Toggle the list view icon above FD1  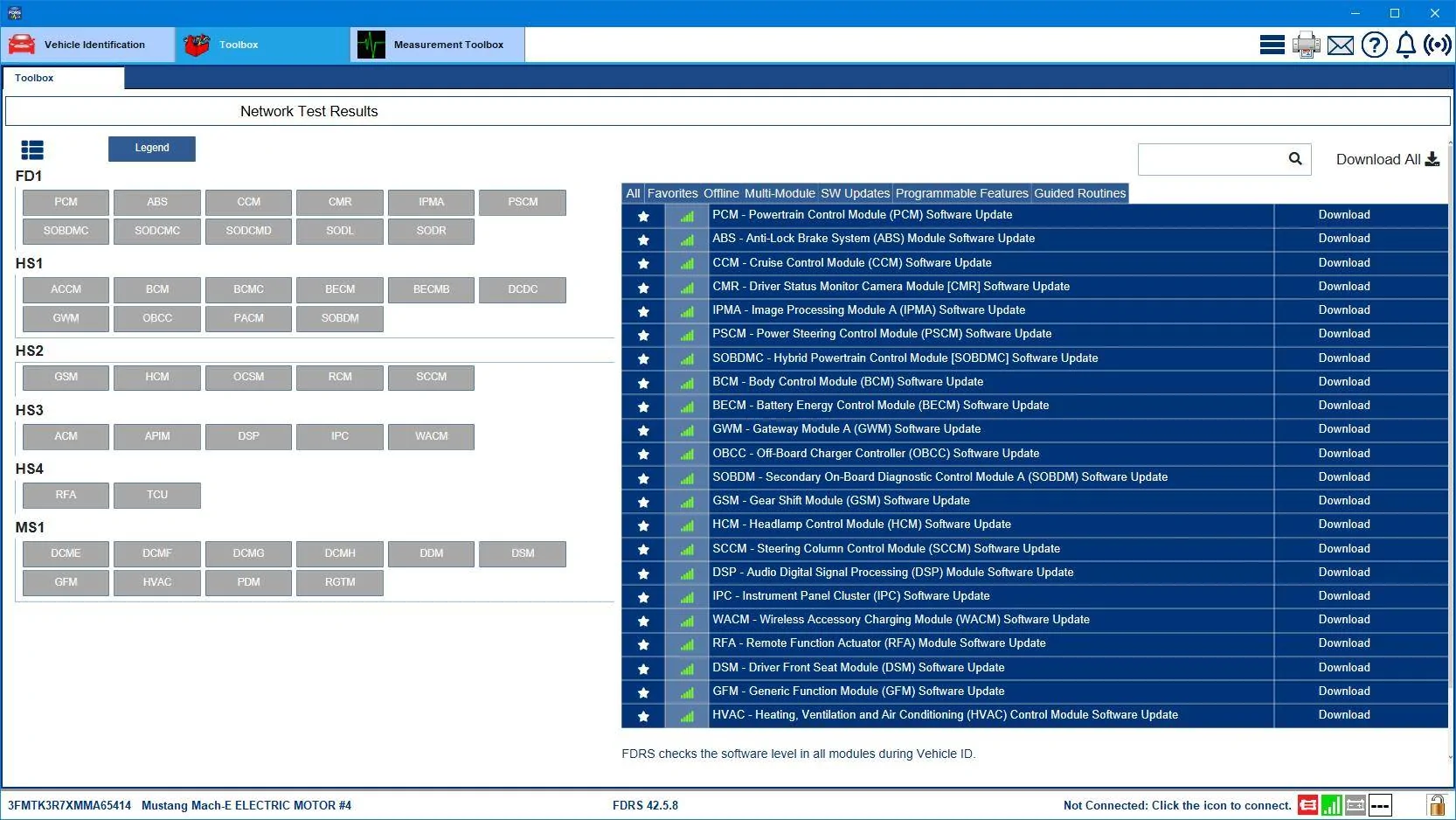32,150
